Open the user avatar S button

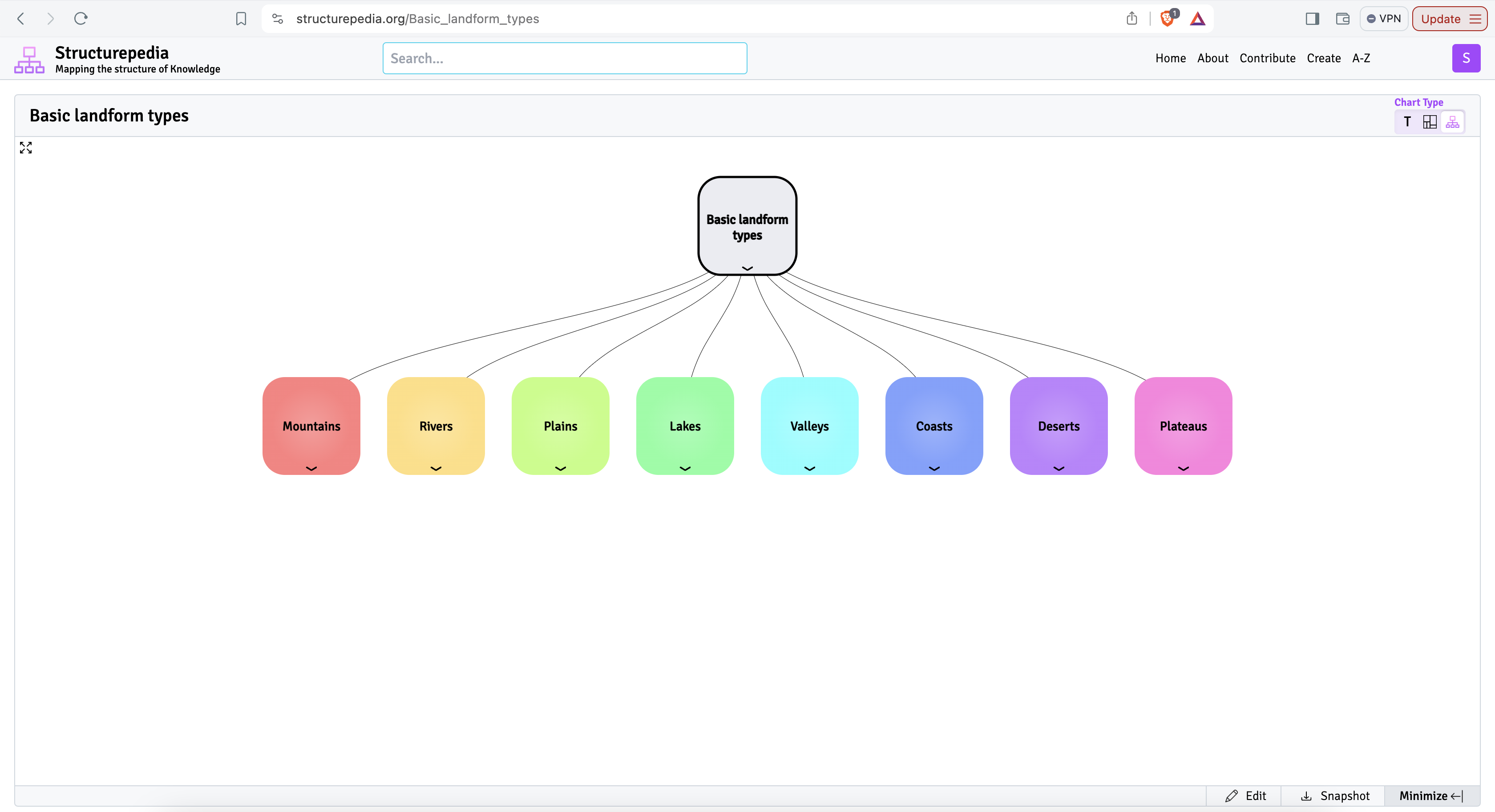click(x=1465, y=58)
